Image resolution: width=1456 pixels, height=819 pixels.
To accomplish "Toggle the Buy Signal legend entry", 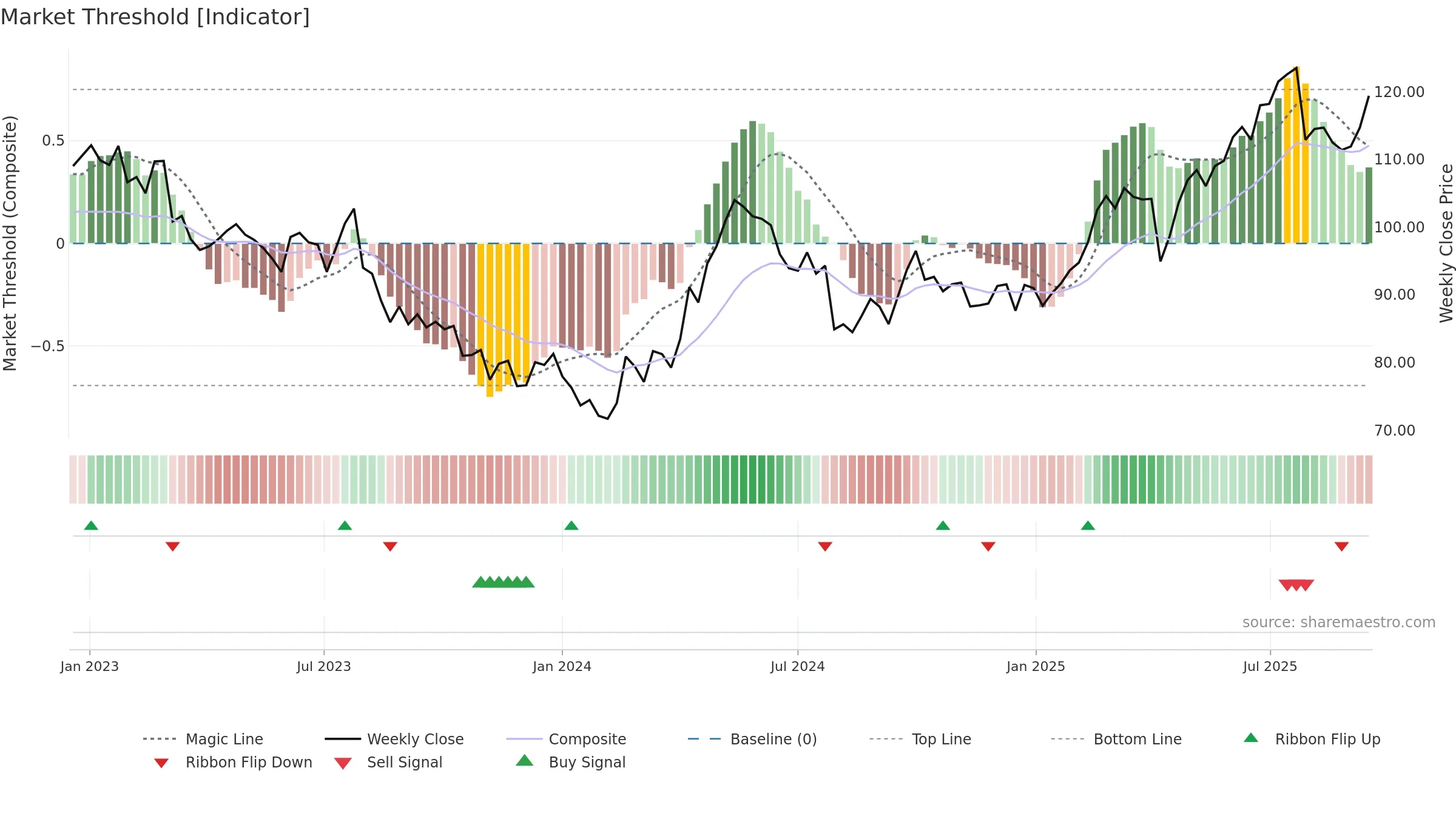I will (x=570, y=762).
